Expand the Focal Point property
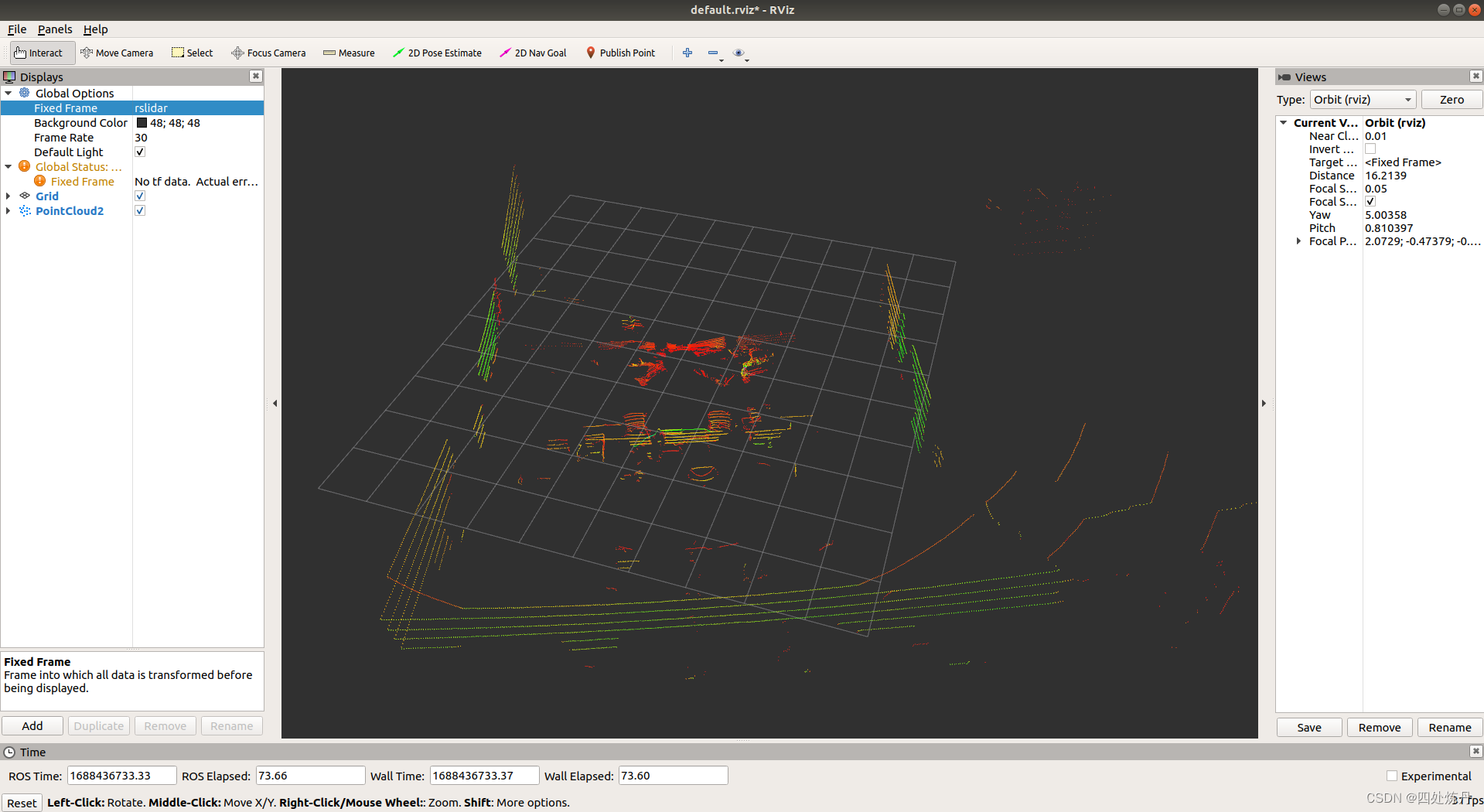 [x=1298, y=241]
